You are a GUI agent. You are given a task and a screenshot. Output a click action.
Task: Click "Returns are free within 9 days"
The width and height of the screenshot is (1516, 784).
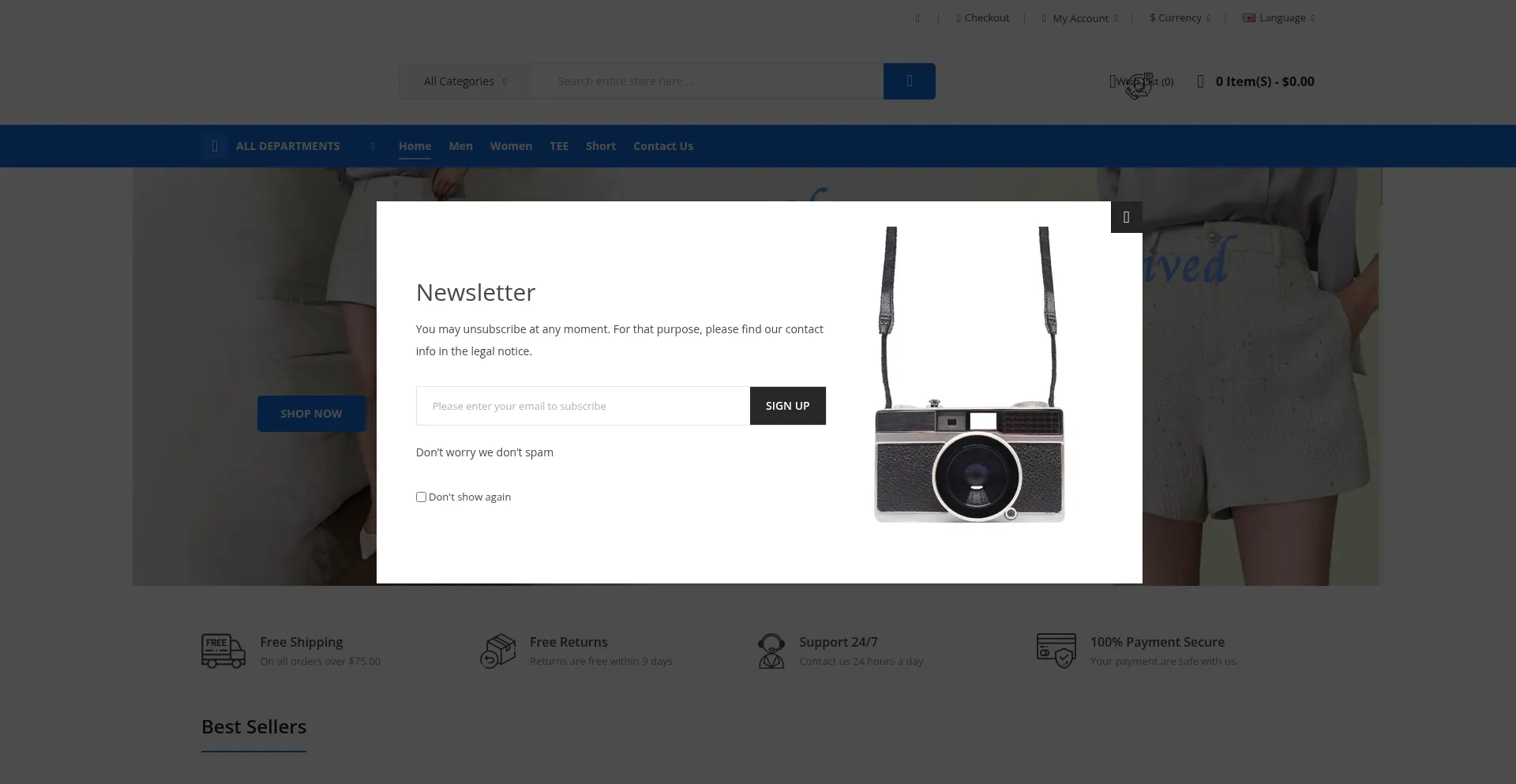(x=601, y=661)
